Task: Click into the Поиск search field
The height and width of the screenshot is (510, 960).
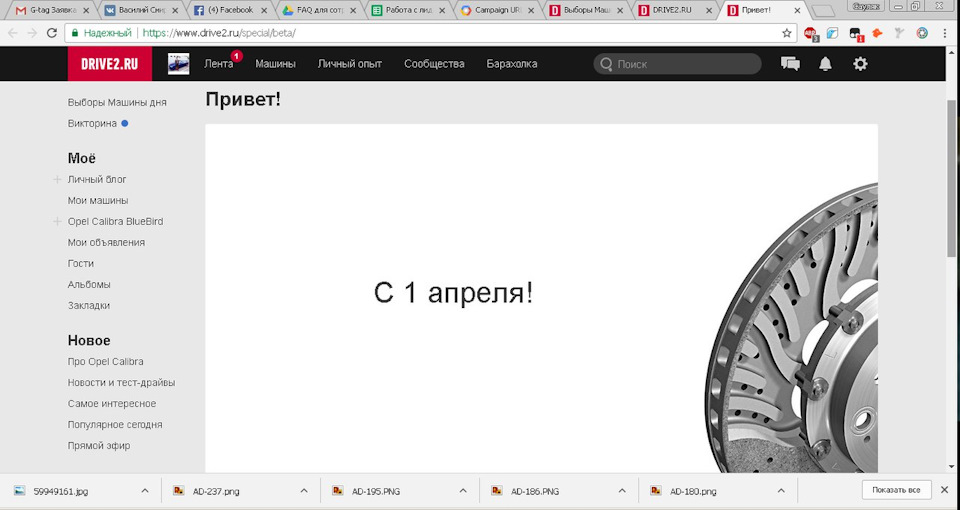Action: (x=677, y=64)
